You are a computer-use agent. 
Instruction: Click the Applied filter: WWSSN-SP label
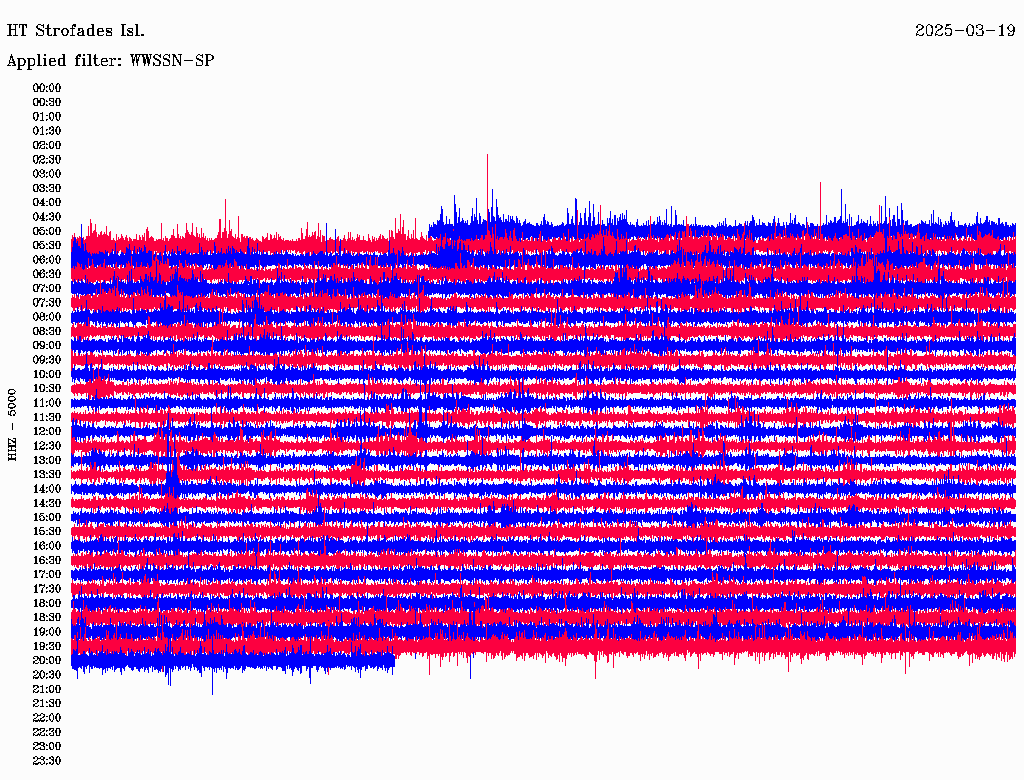pyautogui.click(x=110, y=61)
